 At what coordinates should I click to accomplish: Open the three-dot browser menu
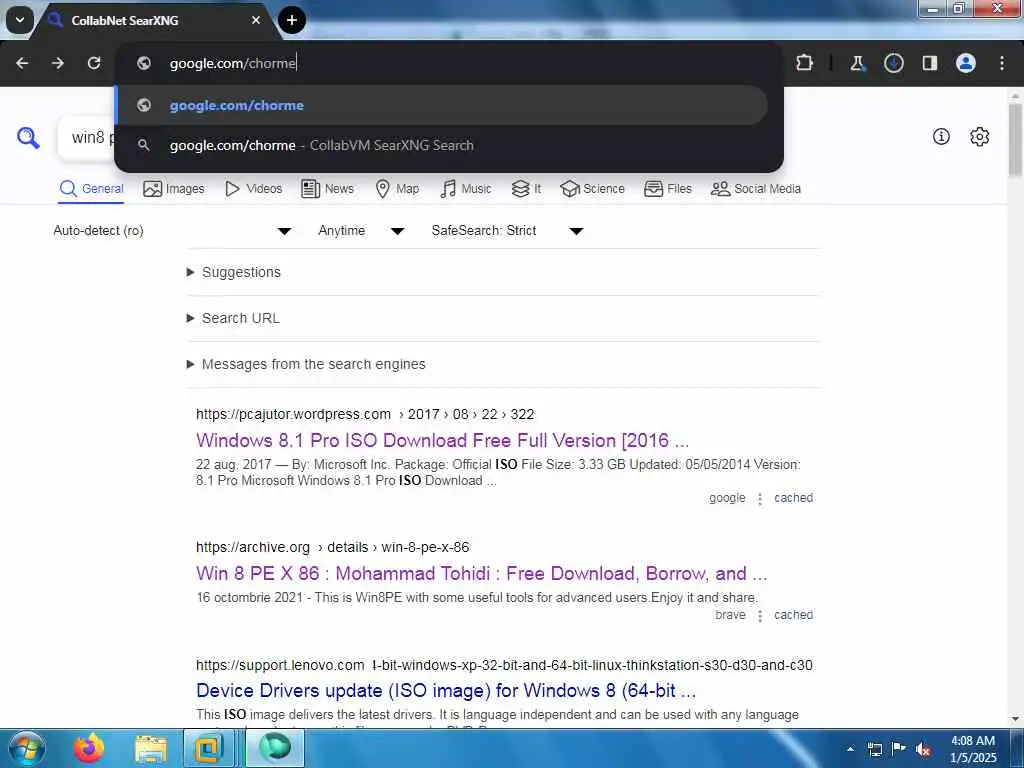click(1002, 63)
